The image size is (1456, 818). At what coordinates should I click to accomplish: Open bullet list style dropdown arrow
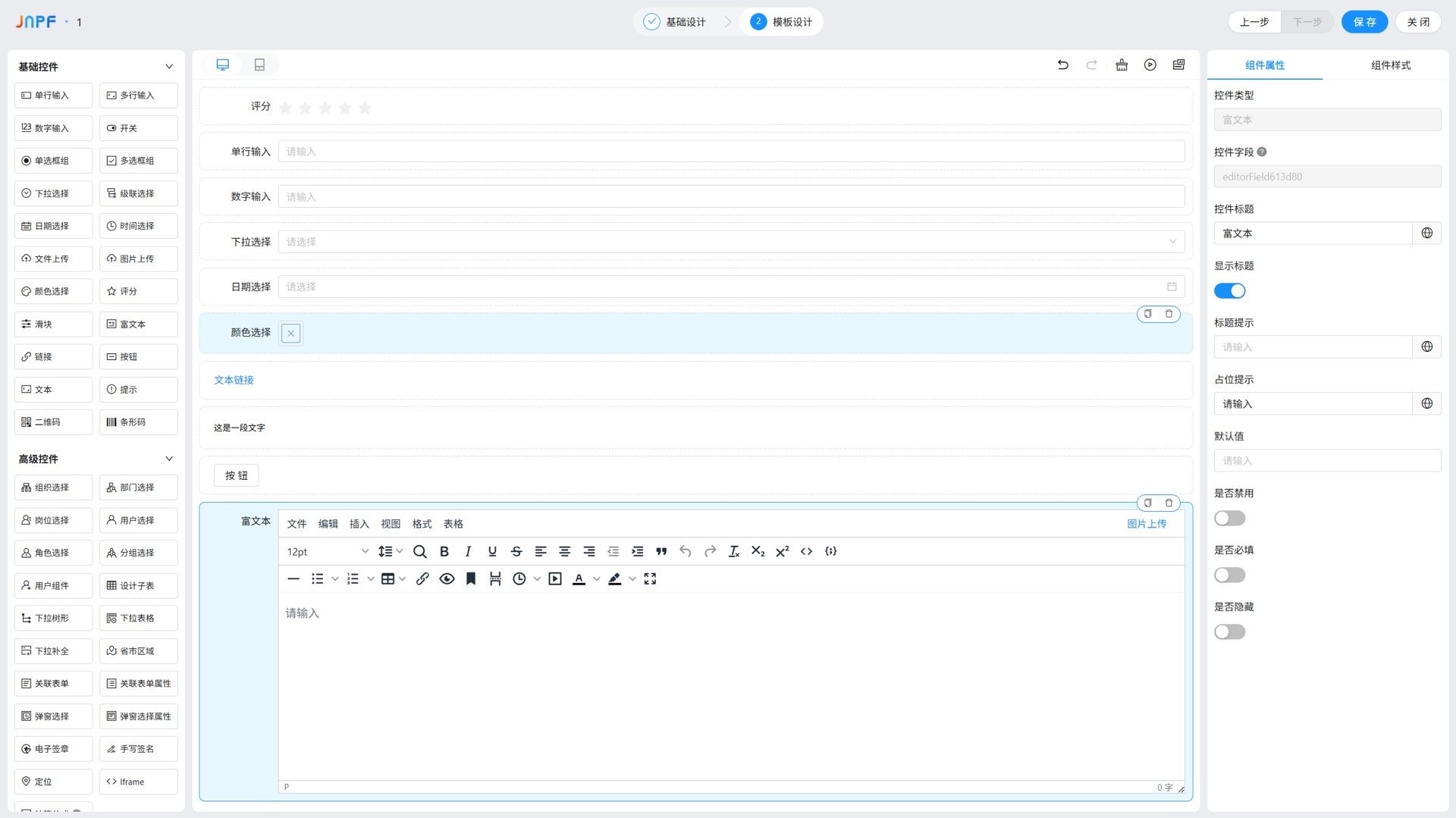click(x=335, y=578)
